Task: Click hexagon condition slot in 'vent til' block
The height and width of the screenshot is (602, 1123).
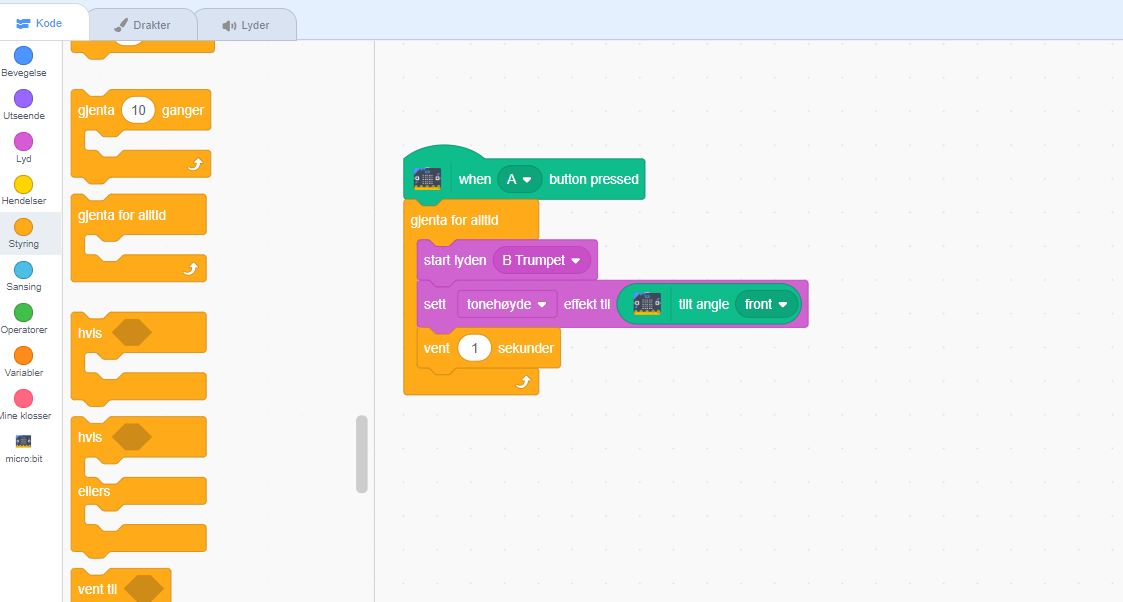Action: 144,588
